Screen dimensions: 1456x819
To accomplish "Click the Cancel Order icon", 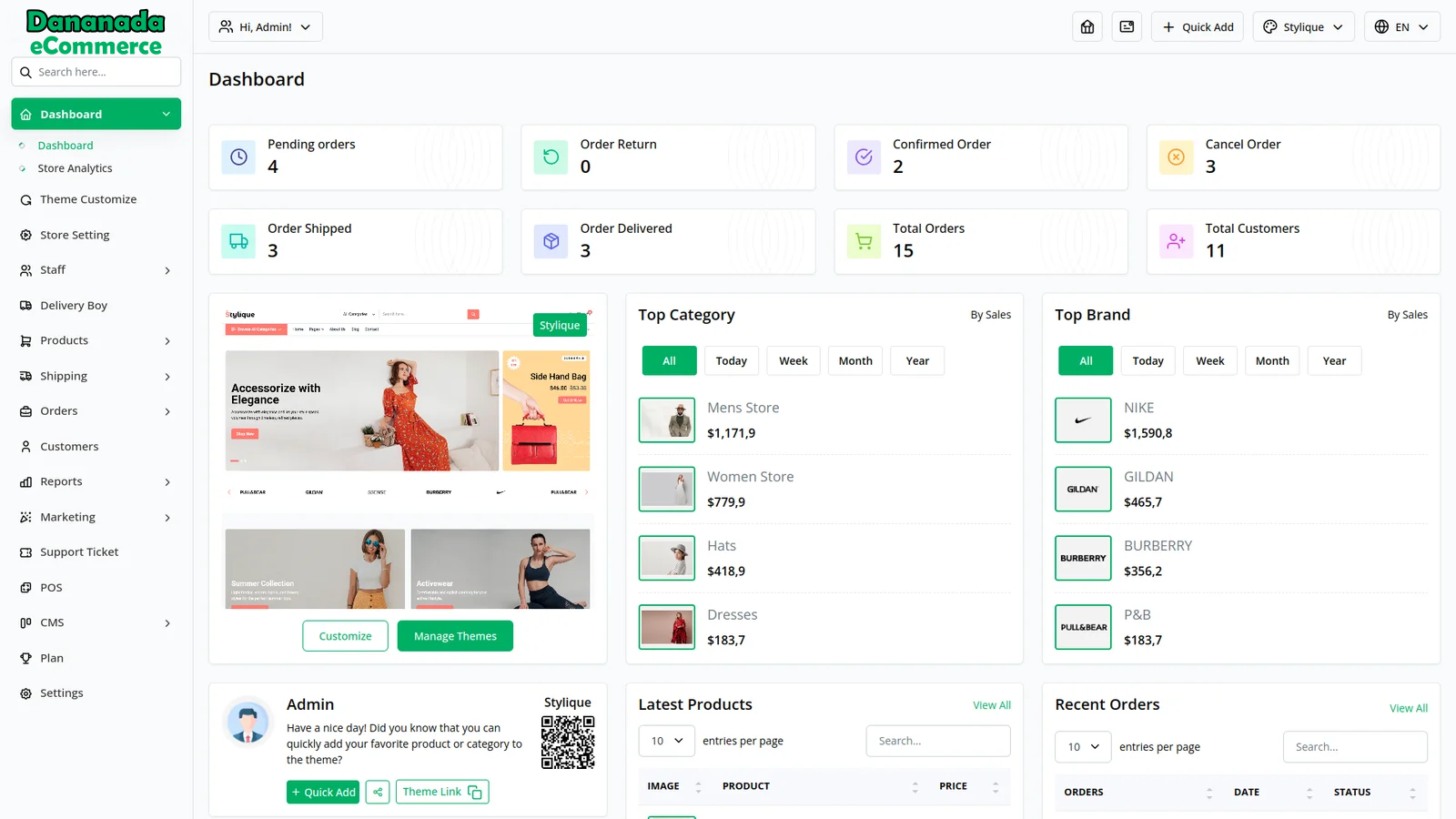I will tap(1176, 157).
